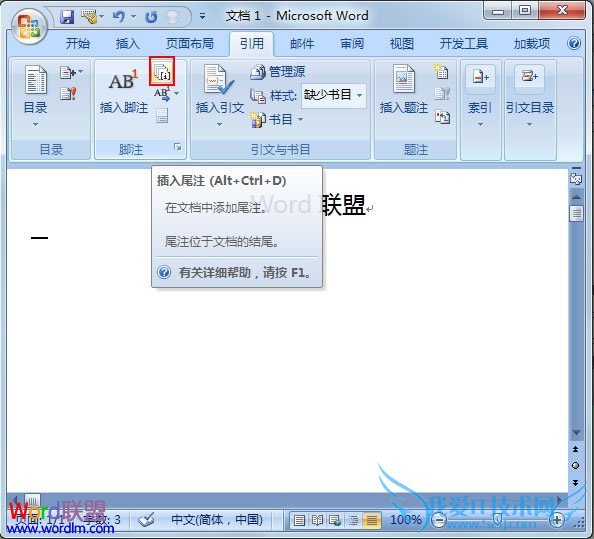
Task: Click the Show Notes icon
Action: (x=162, y=116)
